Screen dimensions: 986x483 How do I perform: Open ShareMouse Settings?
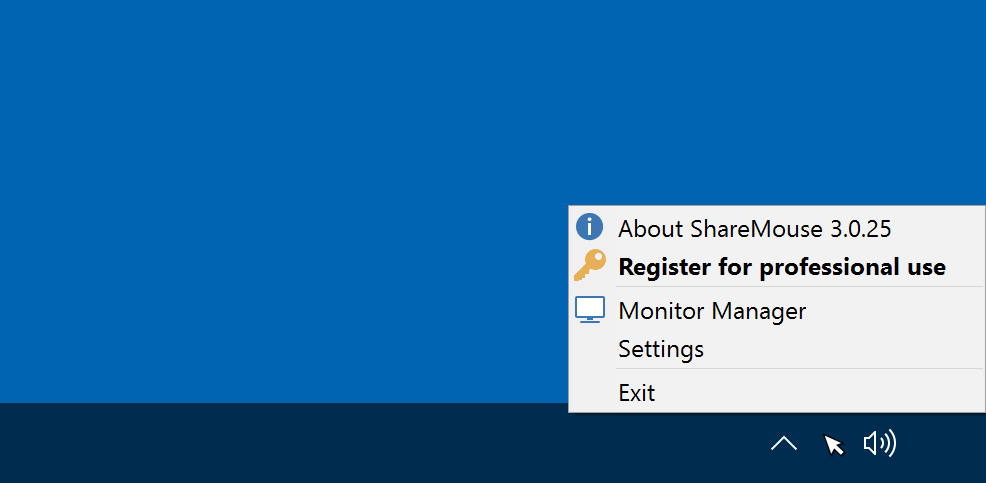point(777,348)
